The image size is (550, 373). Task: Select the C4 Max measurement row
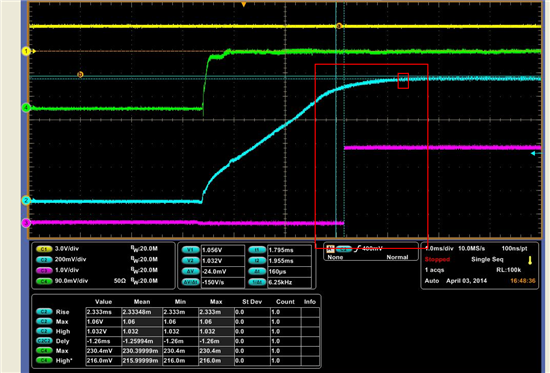(177, 351)
